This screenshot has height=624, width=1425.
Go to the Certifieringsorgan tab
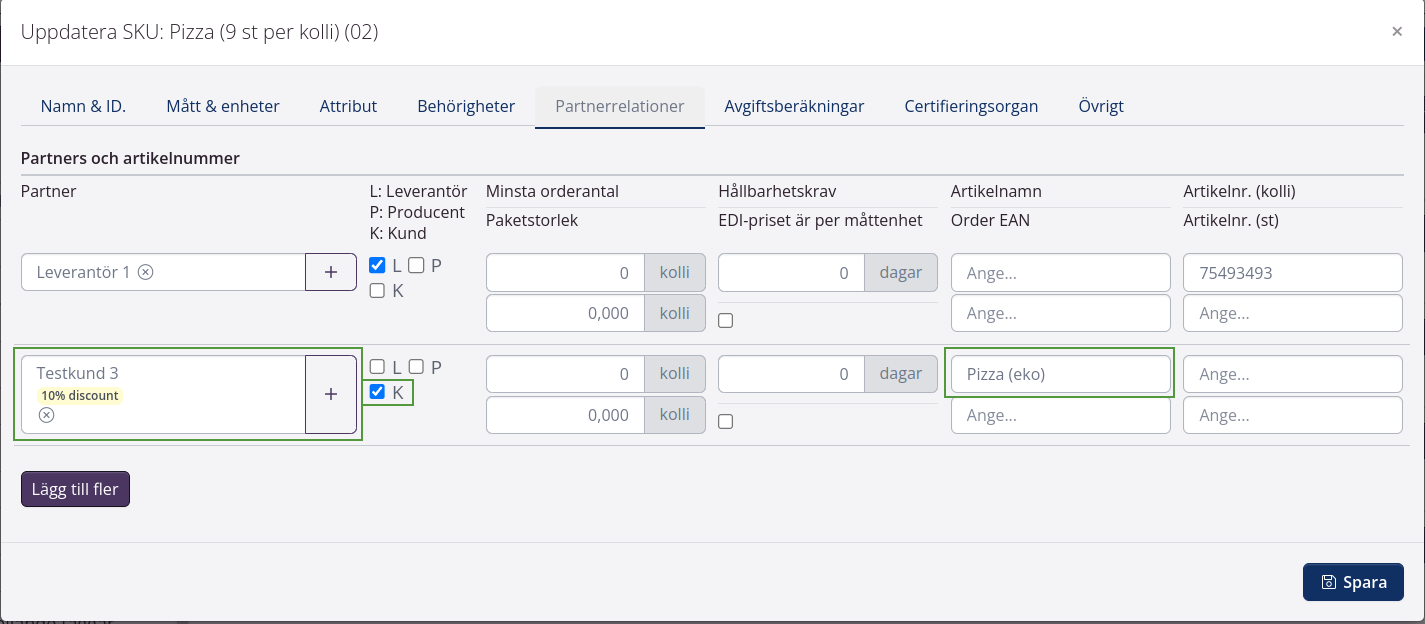[x=971, y=106]
